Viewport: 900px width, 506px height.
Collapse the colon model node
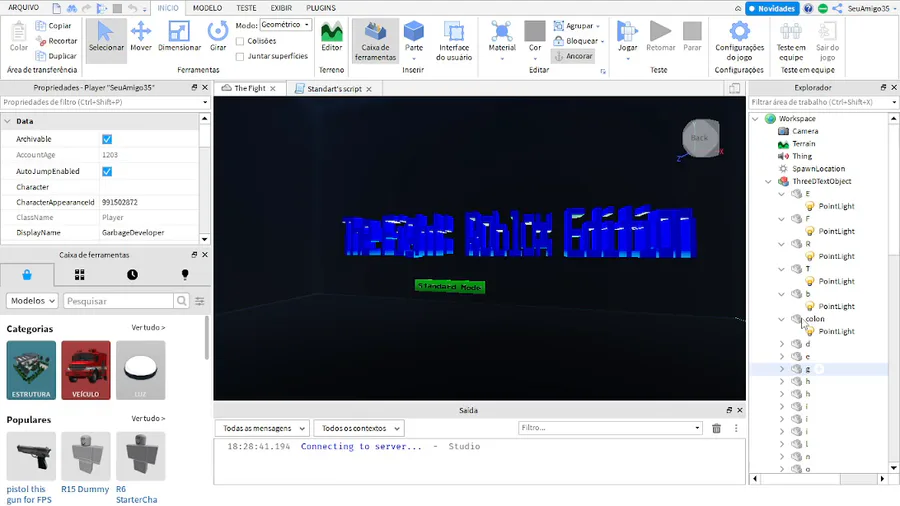coord(781,319)
